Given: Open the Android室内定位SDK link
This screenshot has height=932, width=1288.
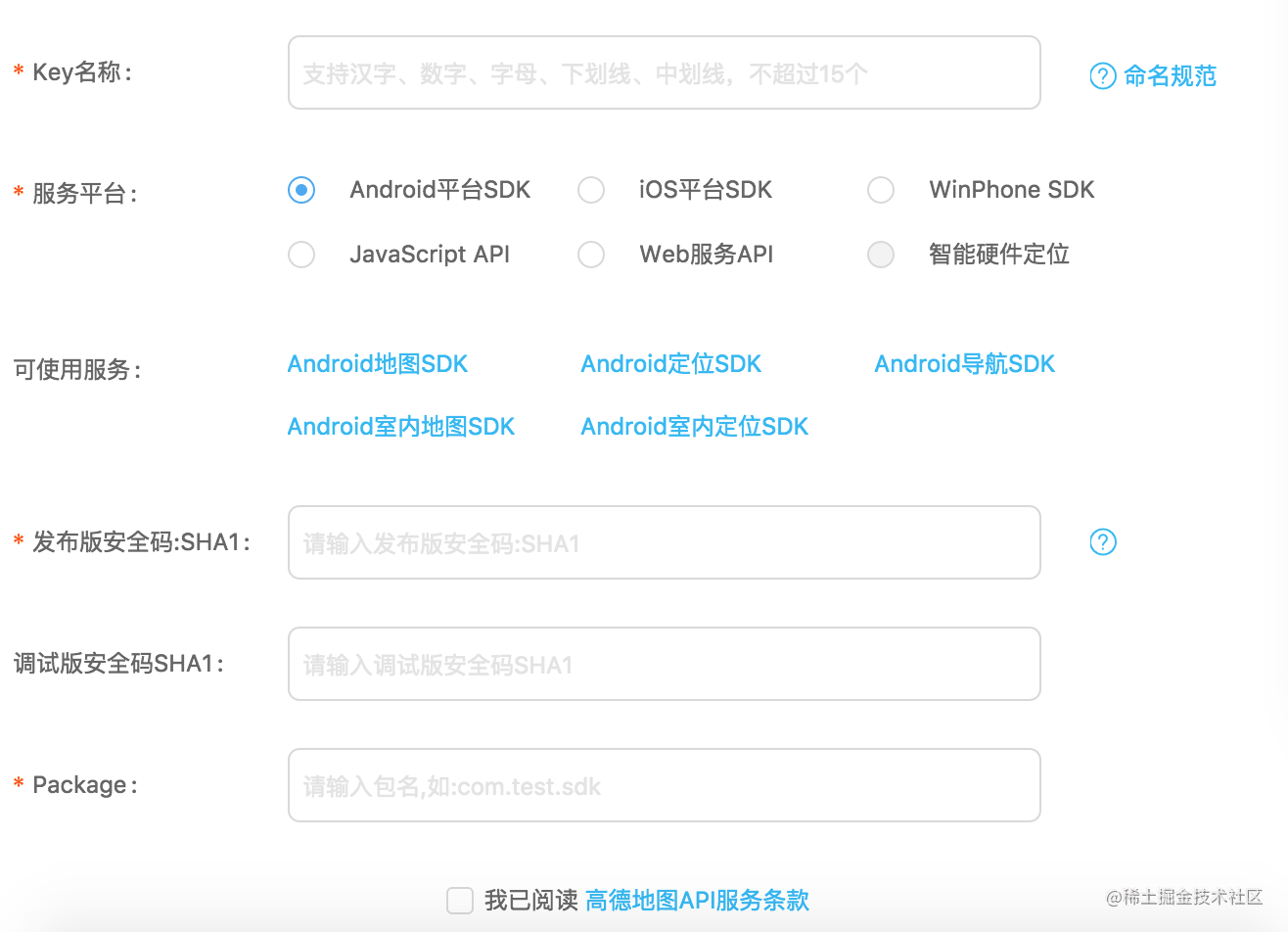Looking at the screenshot, I should (694, 426).
